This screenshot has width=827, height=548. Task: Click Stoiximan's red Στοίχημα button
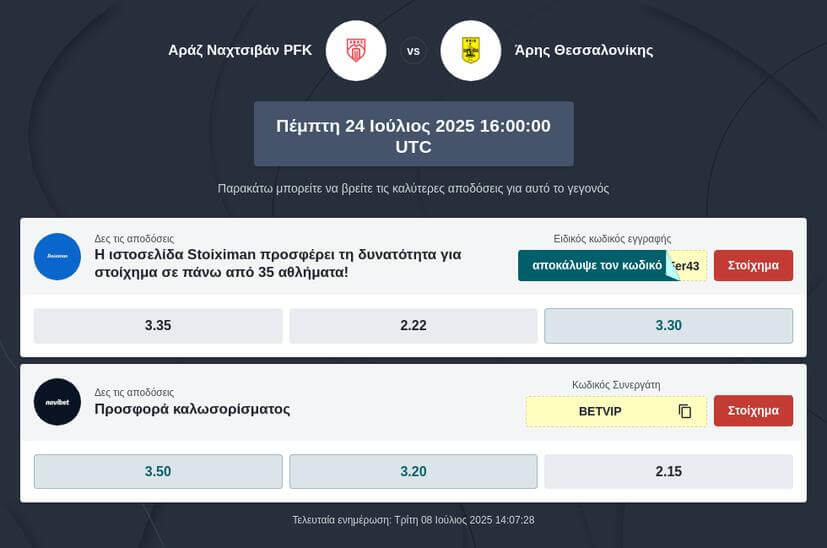coord(753,265)
